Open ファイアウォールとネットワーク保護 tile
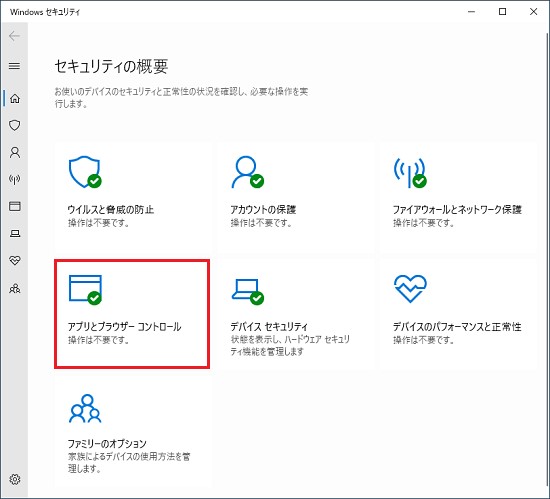This screenshot has height=499, width=550. 458,196
